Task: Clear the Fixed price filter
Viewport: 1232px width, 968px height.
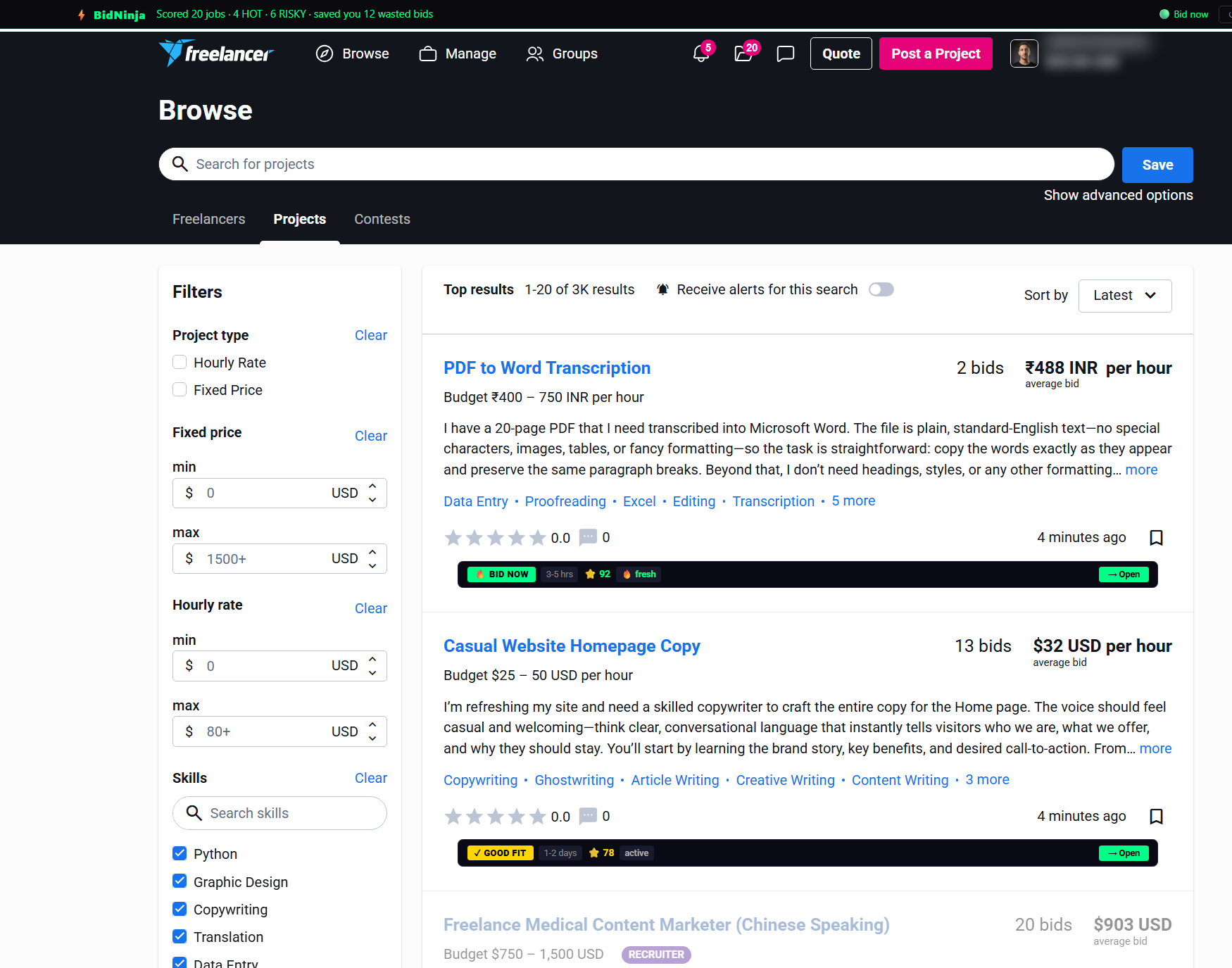Action: pyautogui.click(x=371, y=436)
